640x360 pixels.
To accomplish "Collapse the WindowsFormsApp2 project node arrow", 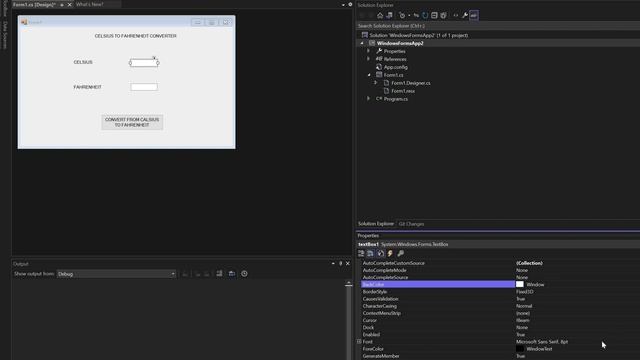I will [362, 43].
